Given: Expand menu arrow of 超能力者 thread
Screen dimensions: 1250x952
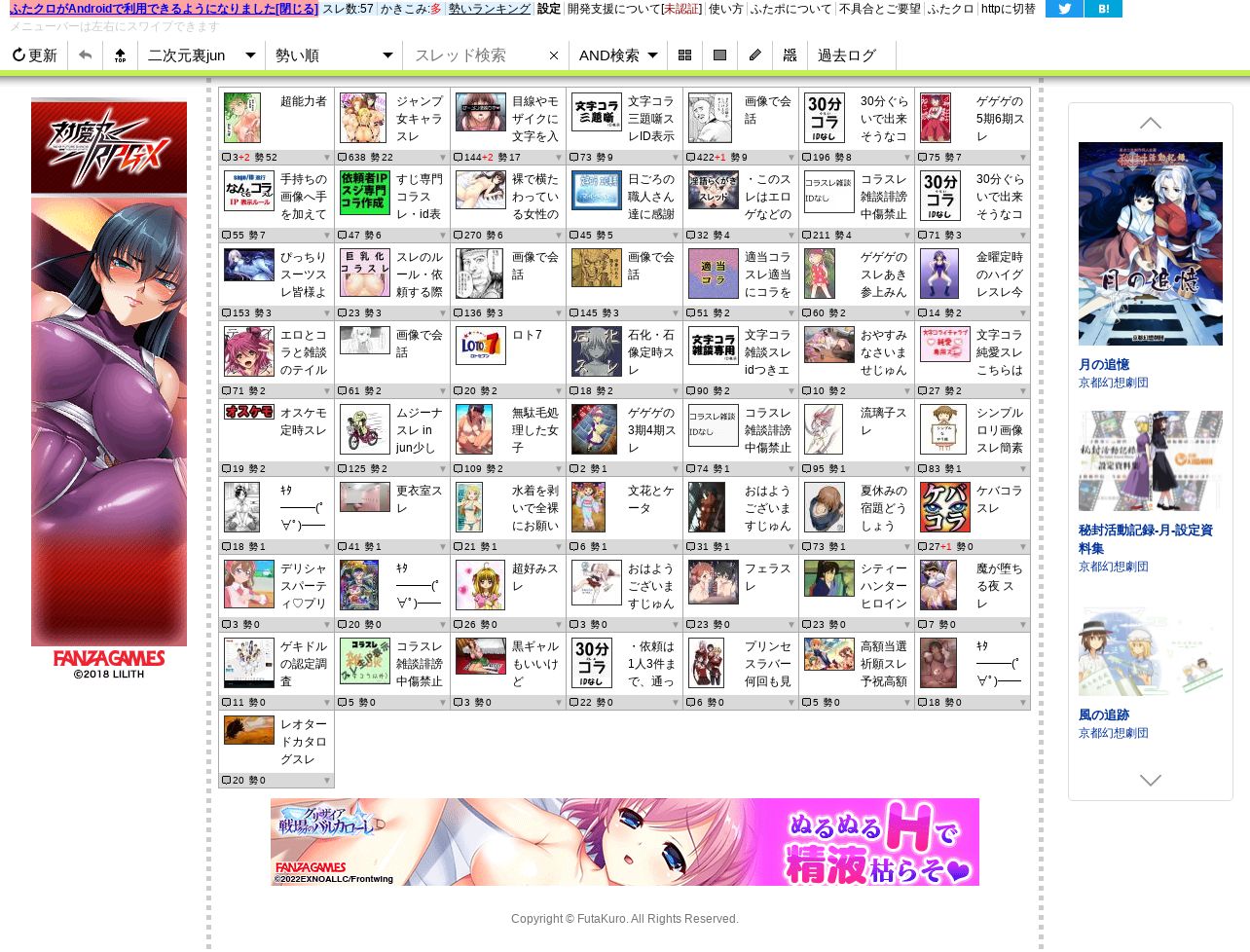Looking at the screenshot, I should (327, 158).
